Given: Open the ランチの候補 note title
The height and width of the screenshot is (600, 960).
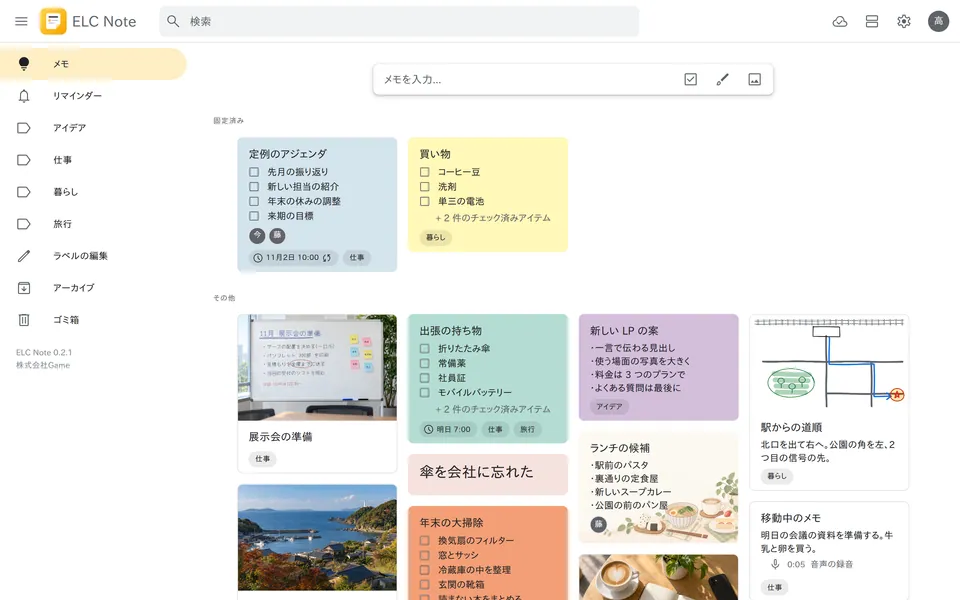Looking at the screenshot, I should (620, 448).
